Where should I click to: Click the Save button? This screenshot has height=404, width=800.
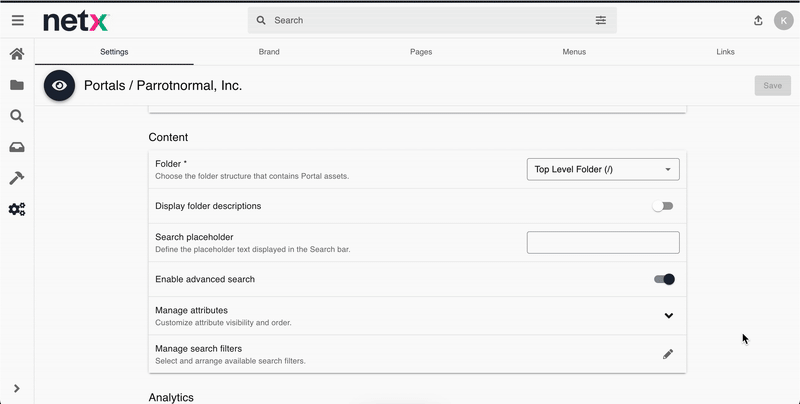(x=772, y=86)
